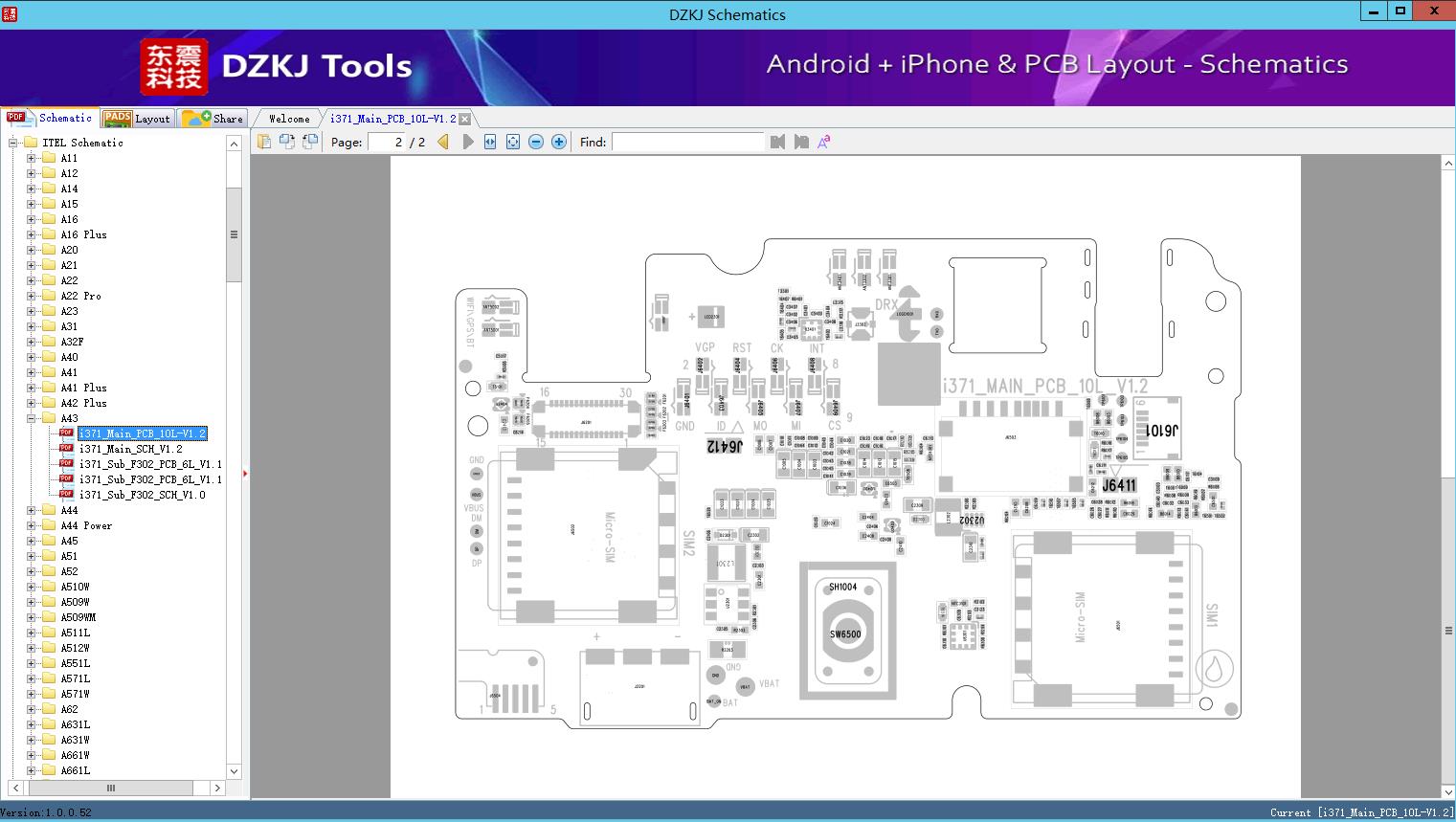This screenshot has height=822, width=1456.
Task: Select the A20 folder
Action: pyautogui.click(x=69, y=250)
